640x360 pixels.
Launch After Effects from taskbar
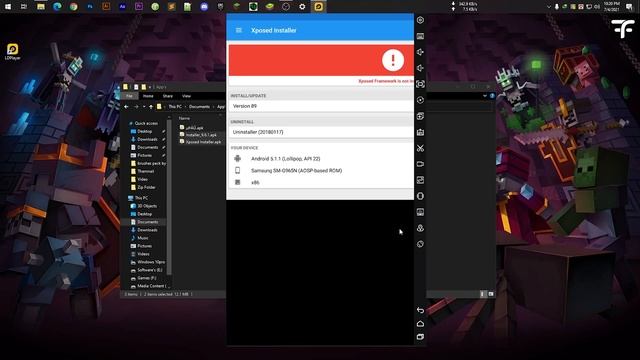[122, 7]
